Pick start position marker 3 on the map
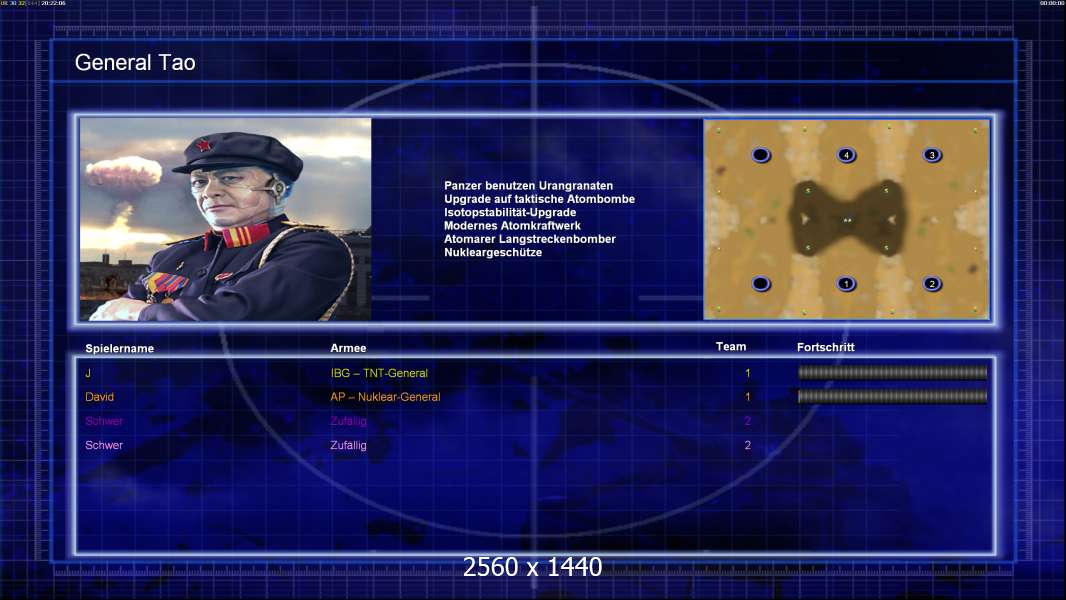1066x600 pixels. point(932,155)
